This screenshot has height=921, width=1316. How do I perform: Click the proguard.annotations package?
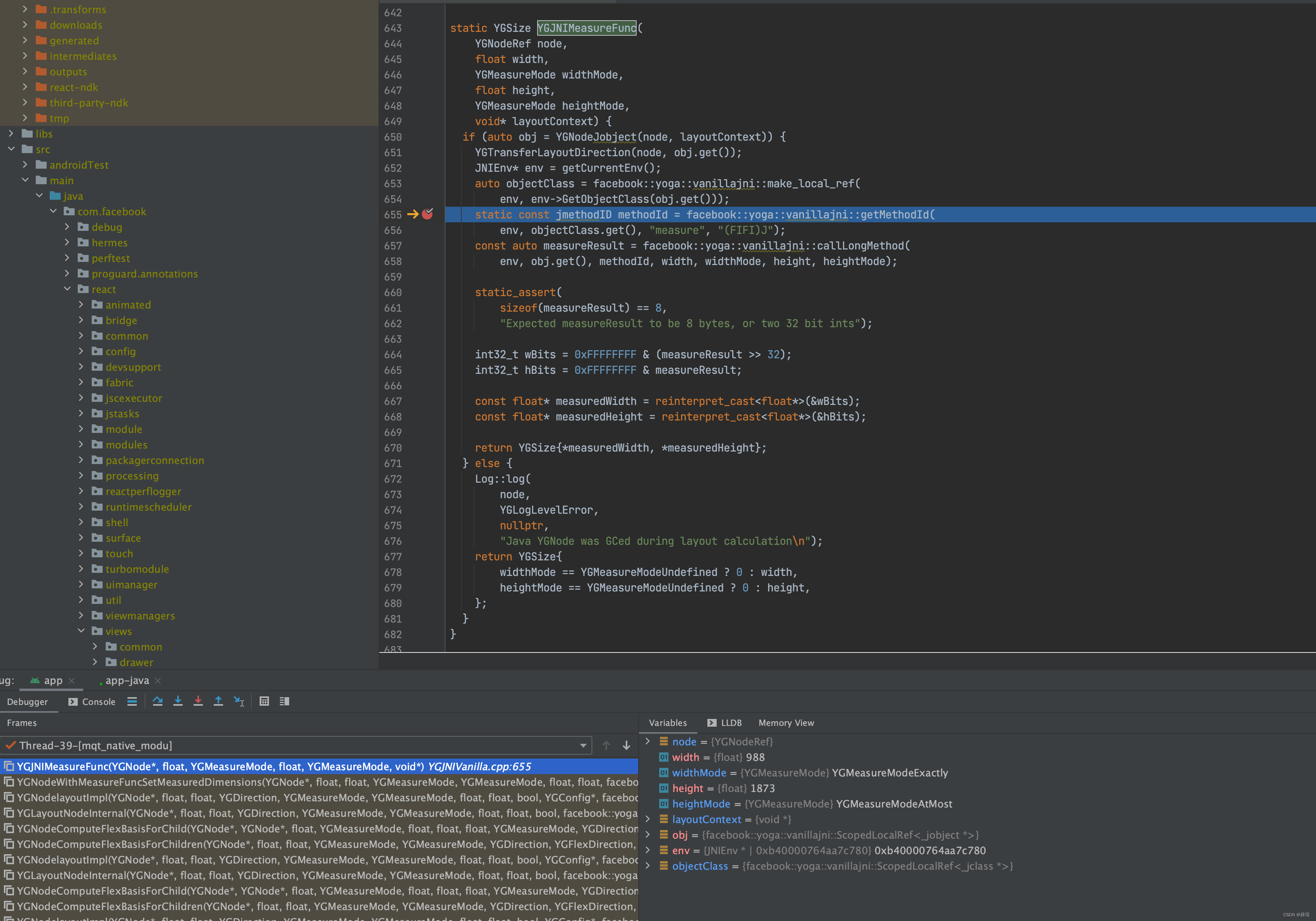145,274
